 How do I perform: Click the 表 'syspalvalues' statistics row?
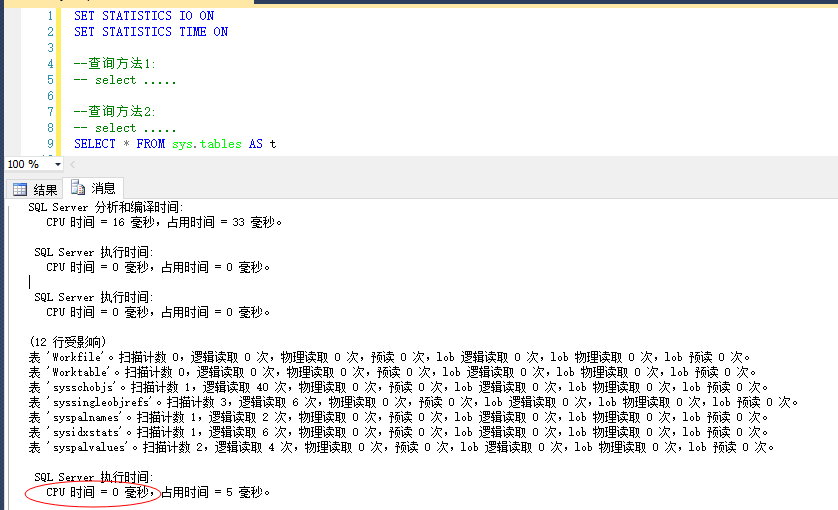(401, 447)
